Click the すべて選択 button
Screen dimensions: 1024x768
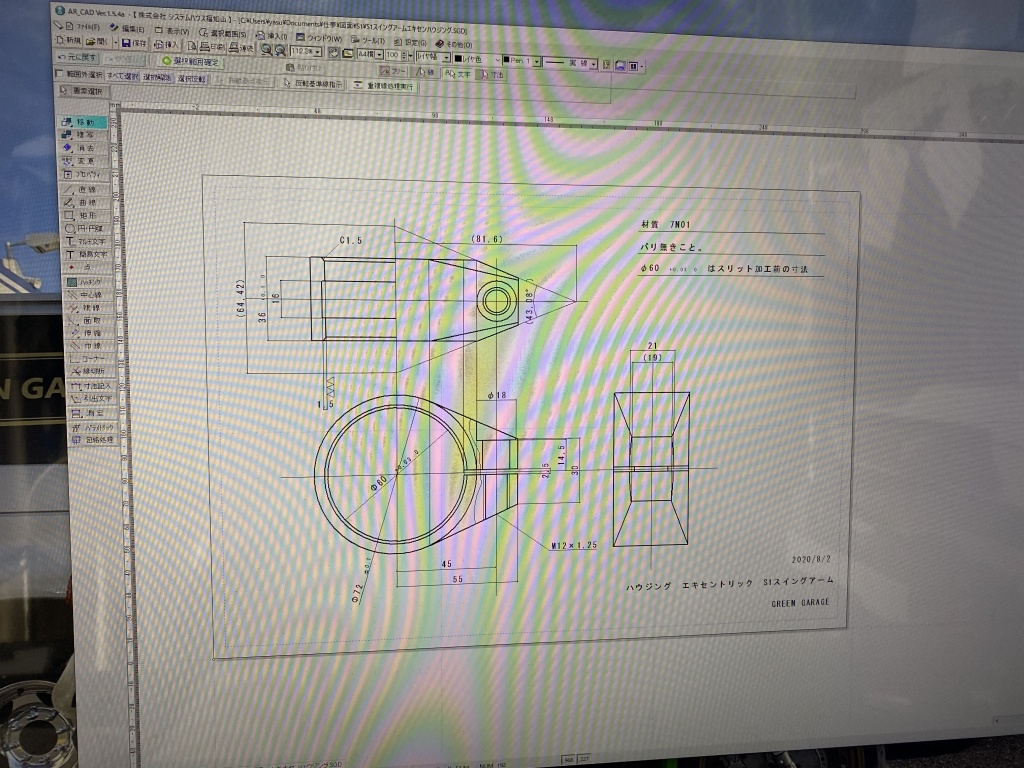point(121,76)
